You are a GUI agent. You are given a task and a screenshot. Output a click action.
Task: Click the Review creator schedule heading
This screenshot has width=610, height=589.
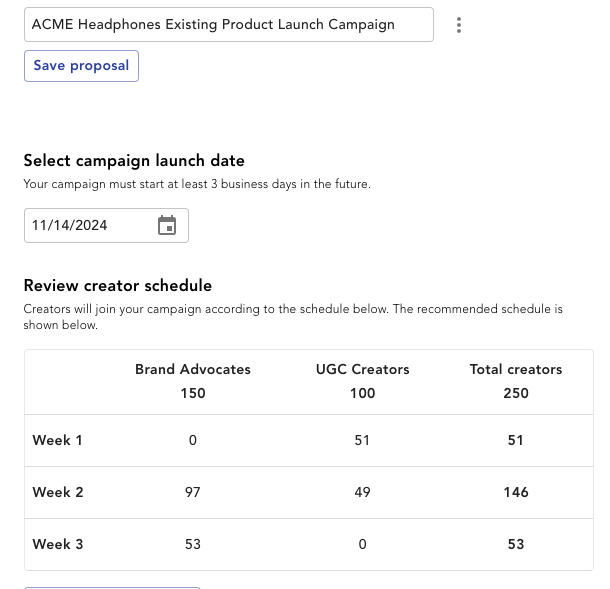(x=117, y=285)
